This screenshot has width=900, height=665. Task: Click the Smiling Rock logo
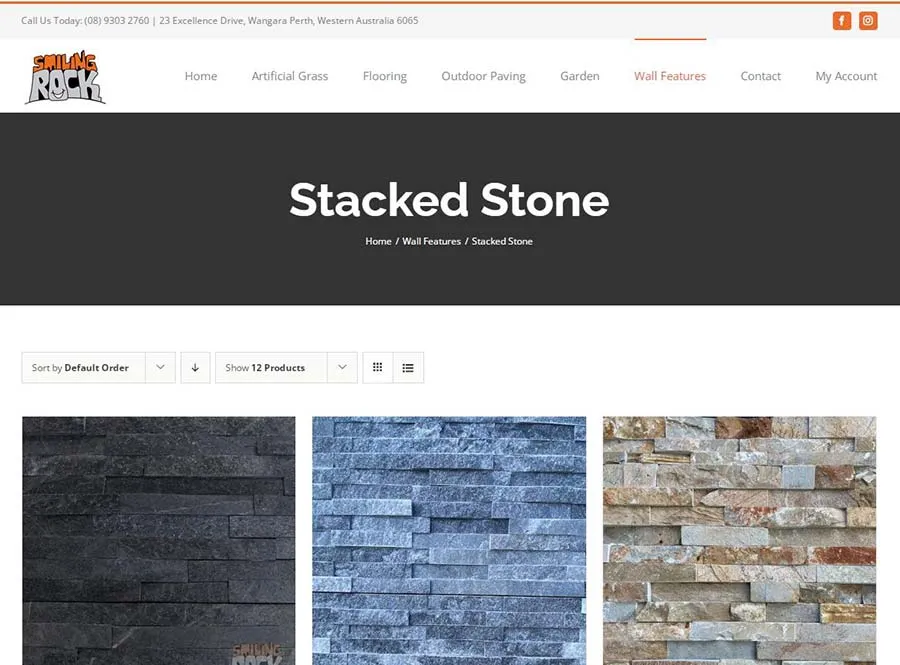(65, 77)
